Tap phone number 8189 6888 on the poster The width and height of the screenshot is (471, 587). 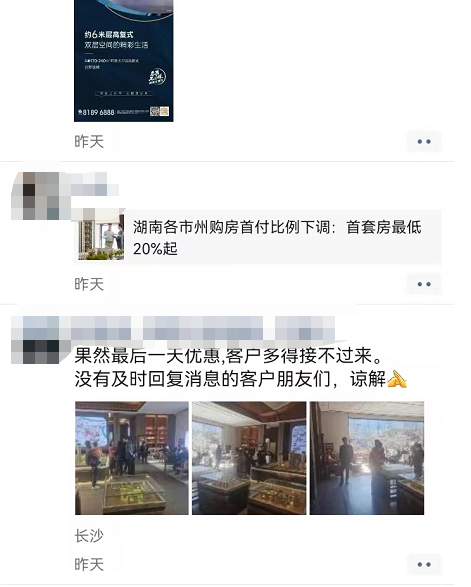[x=96, y=112]
